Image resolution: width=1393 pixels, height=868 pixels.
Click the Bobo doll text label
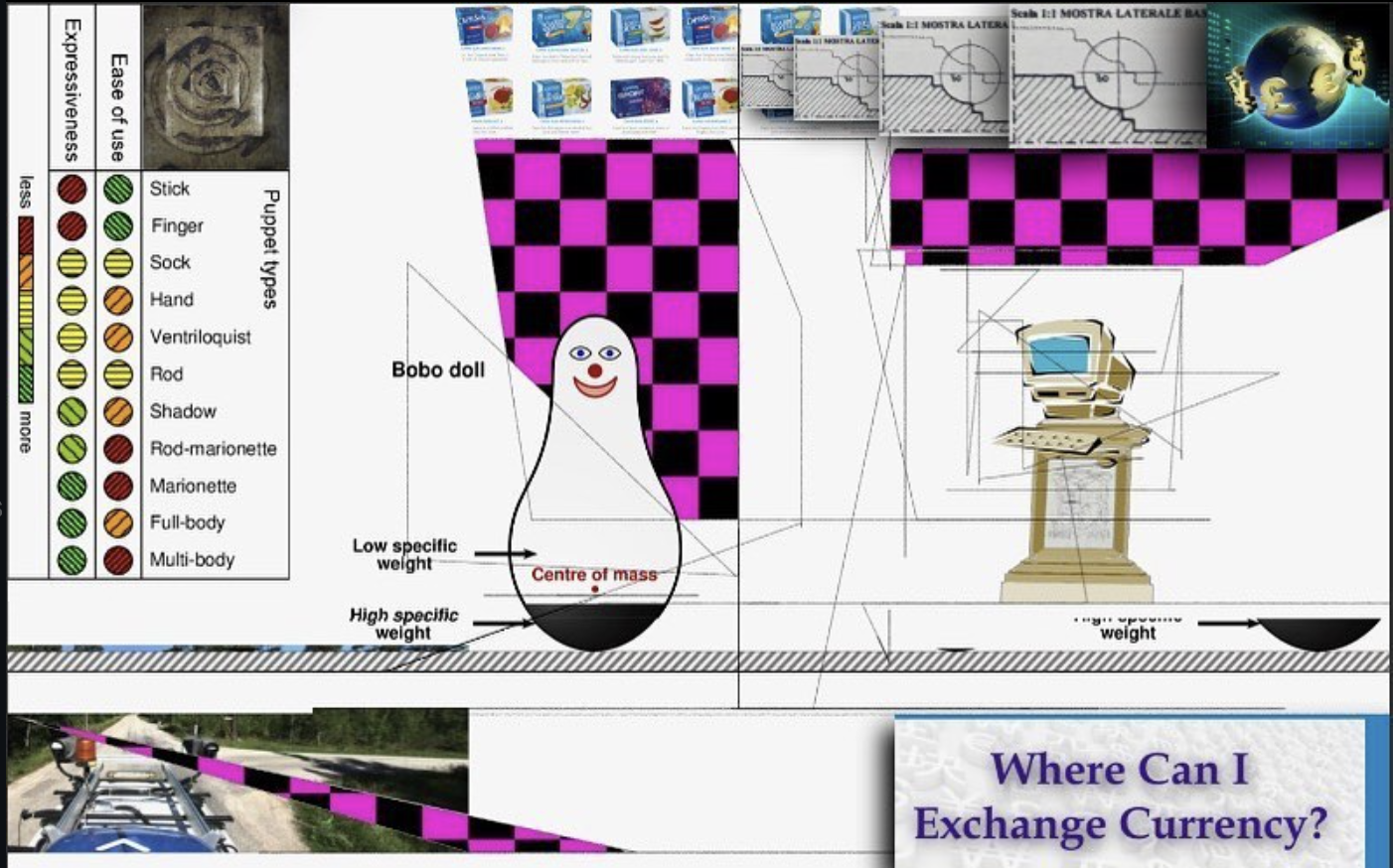pos(438,369)
